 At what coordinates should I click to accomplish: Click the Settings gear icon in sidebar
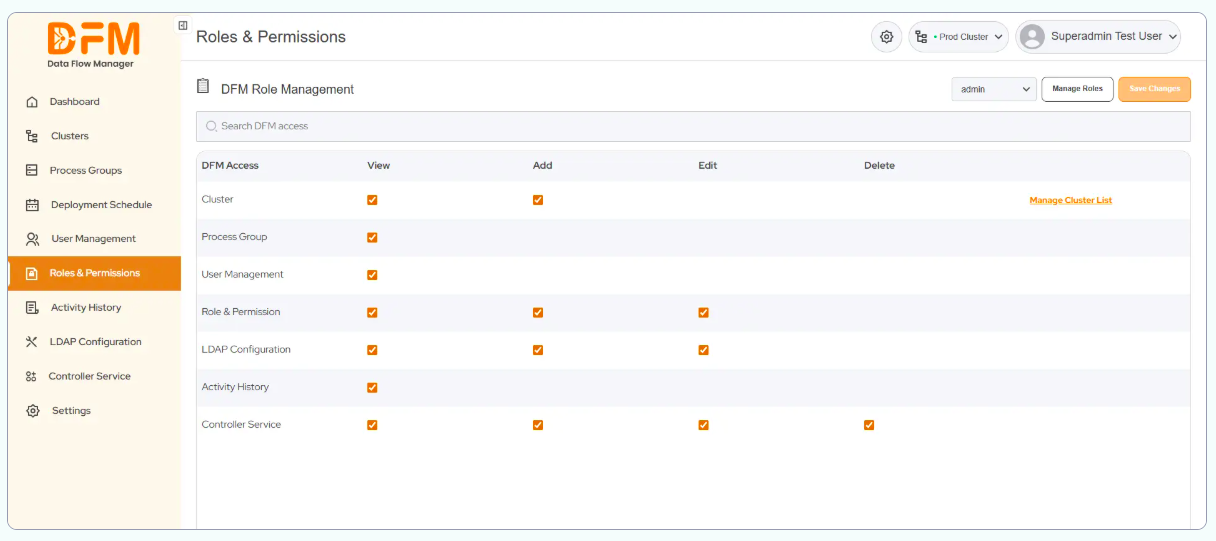tap(32, 411)
